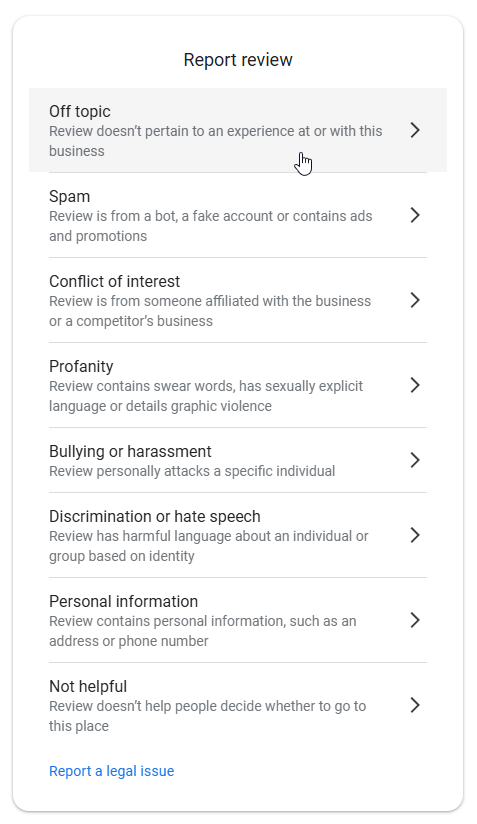
Task: Click description about bot or fake account
Action: click(211, 226)
